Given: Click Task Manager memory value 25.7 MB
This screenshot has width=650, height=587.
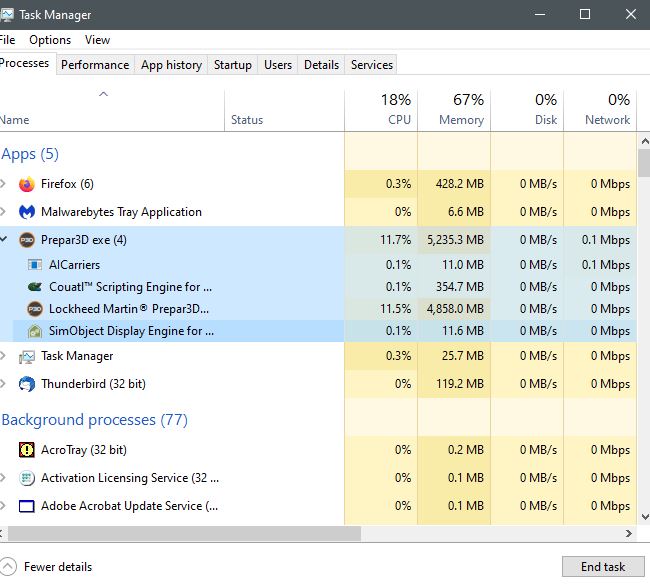Looking at the screenshot, I should pyautogui.click(x=463, y=356).
